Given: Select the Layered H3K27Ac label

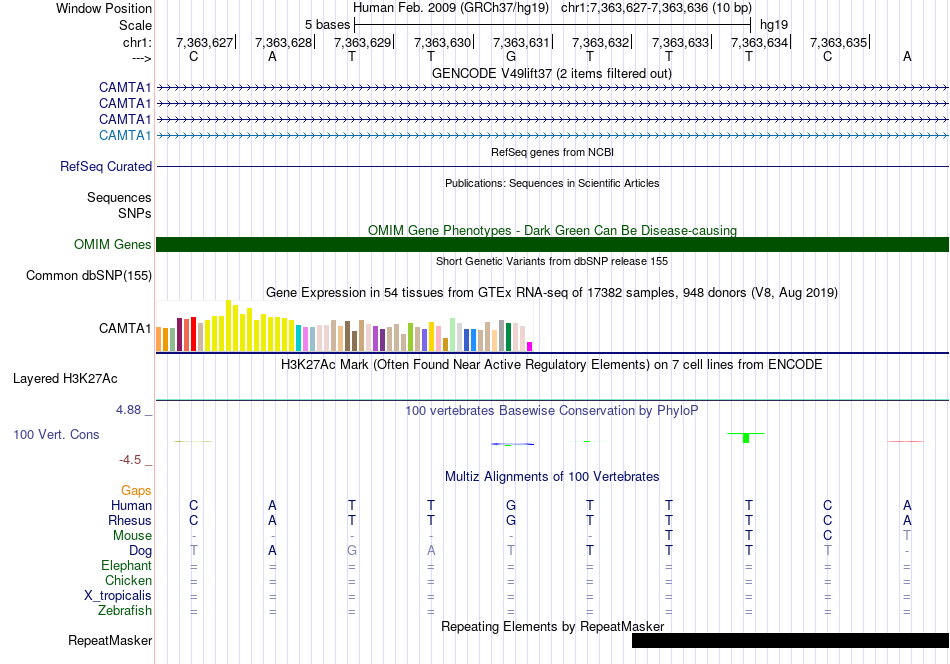Looking at the screenshot, I should [65, 379].
